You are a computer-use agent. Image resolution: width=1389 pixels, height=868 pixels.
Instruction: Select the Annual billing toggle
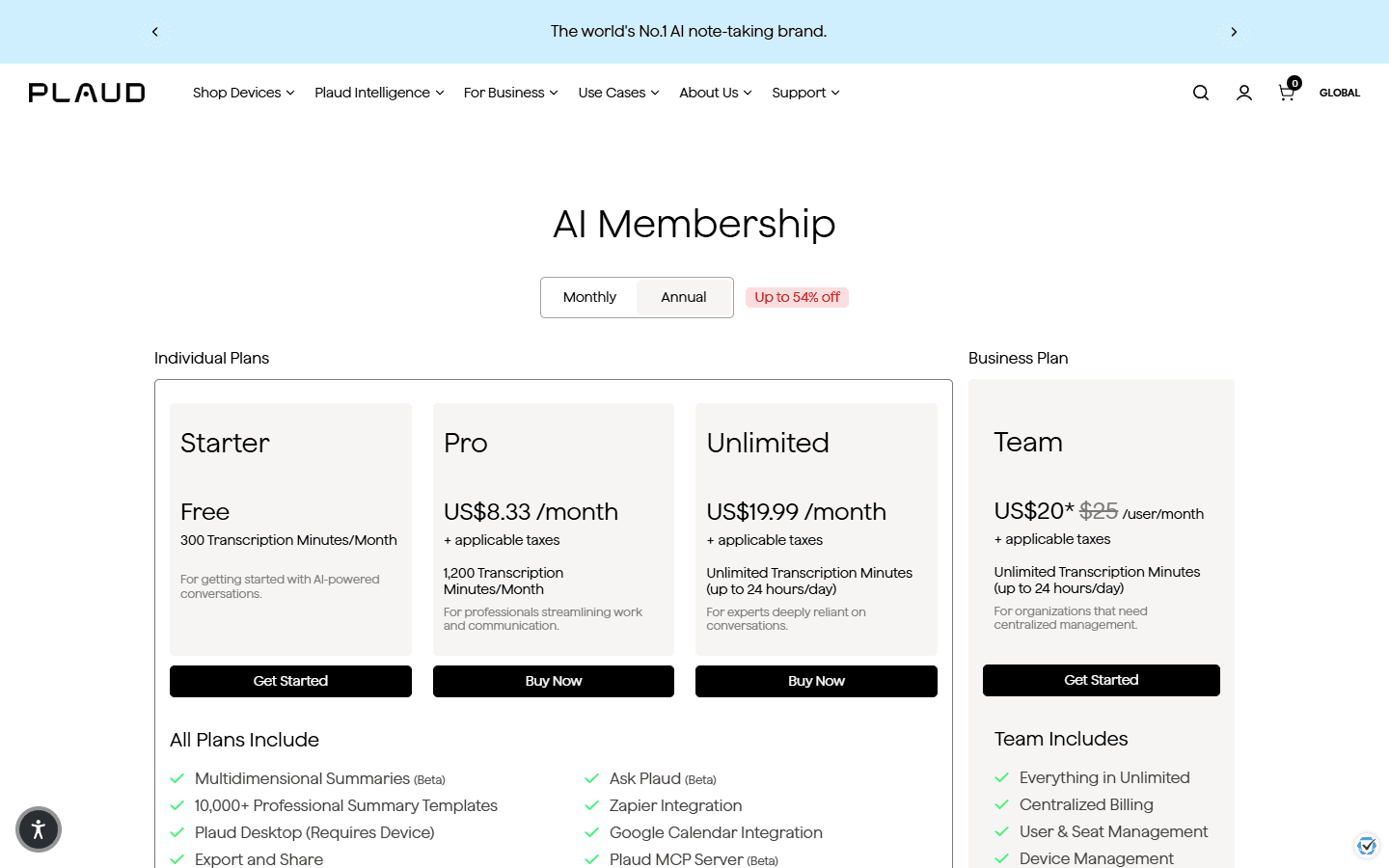pyautogui.click(x=684, y=297)
